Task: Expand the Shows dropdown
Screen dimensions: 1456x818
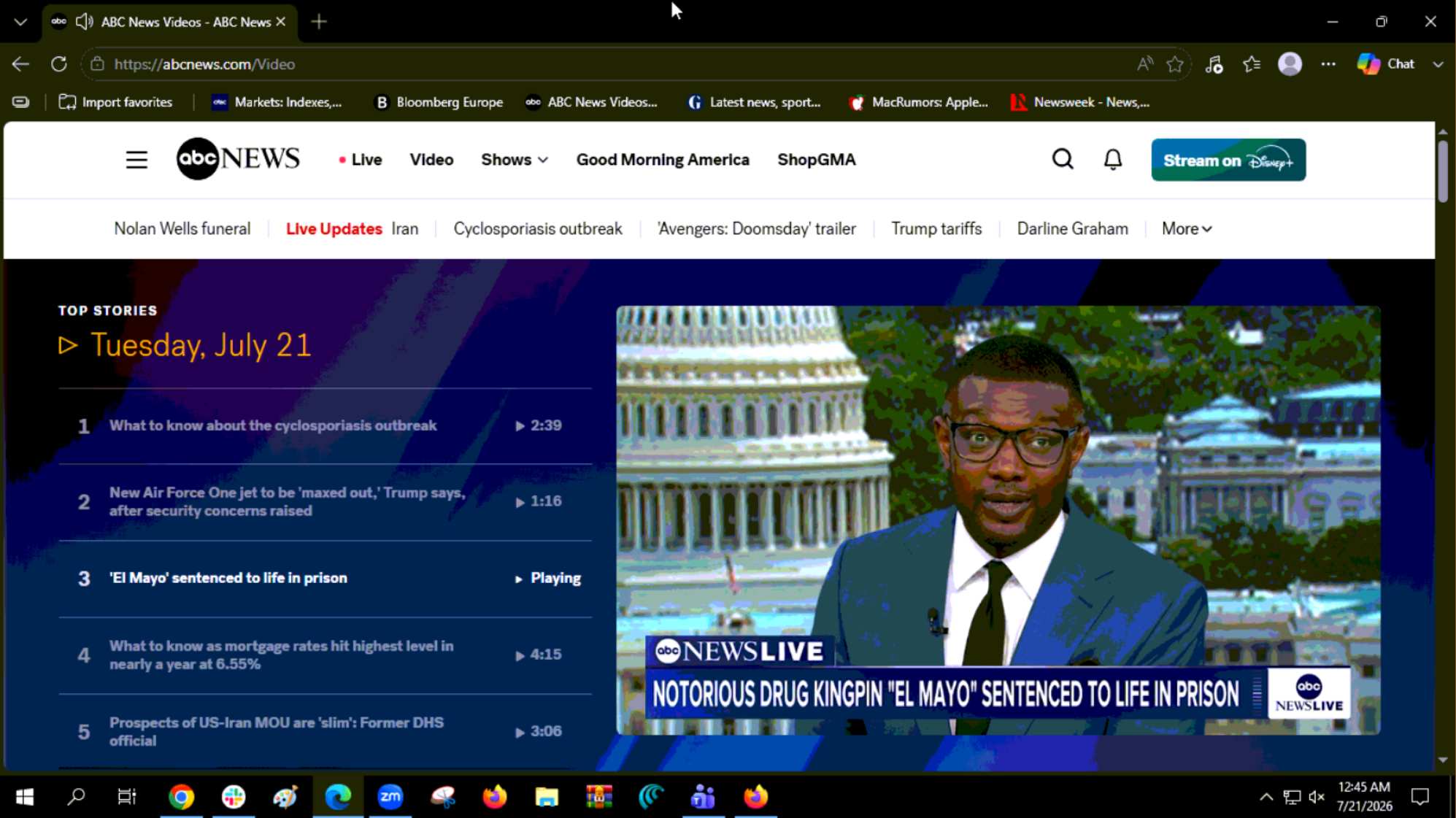Action: pos(515,160)
